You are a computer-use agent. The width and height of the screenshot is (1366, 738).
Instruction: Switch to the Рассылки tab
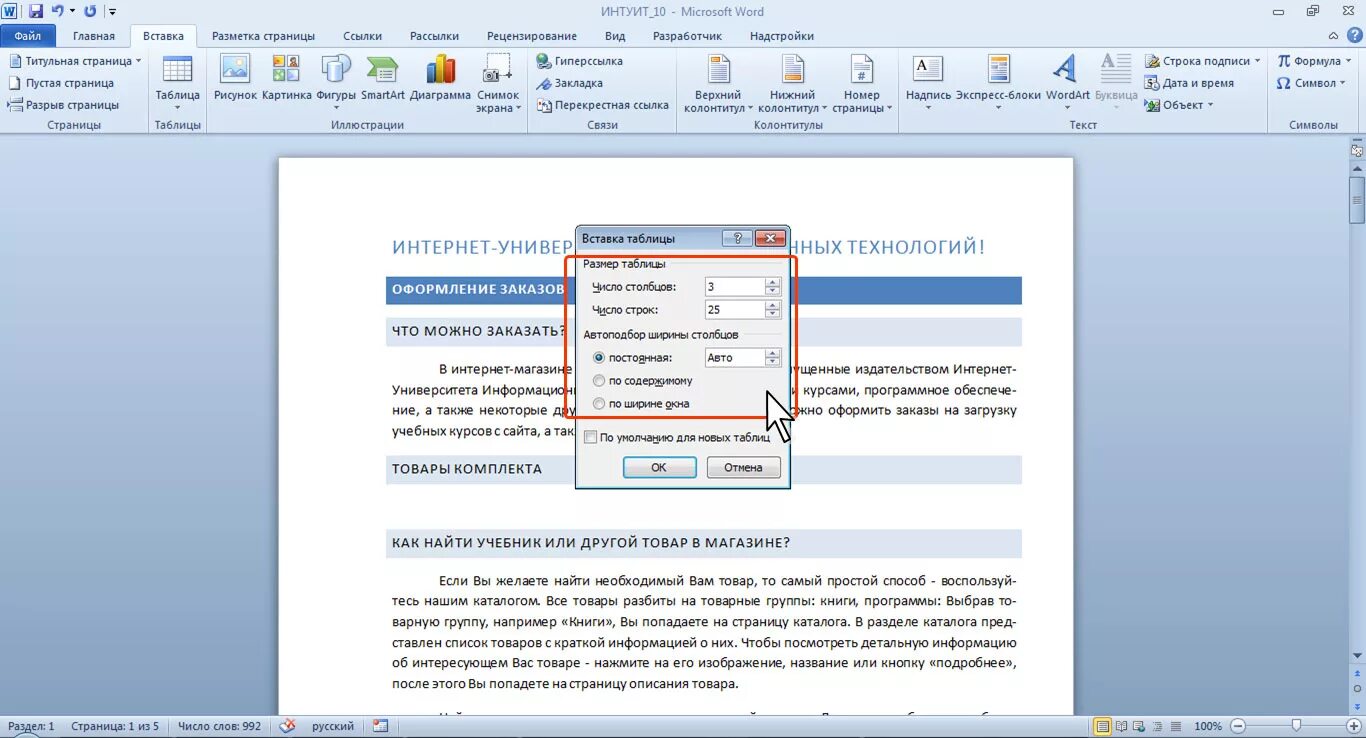434,36
